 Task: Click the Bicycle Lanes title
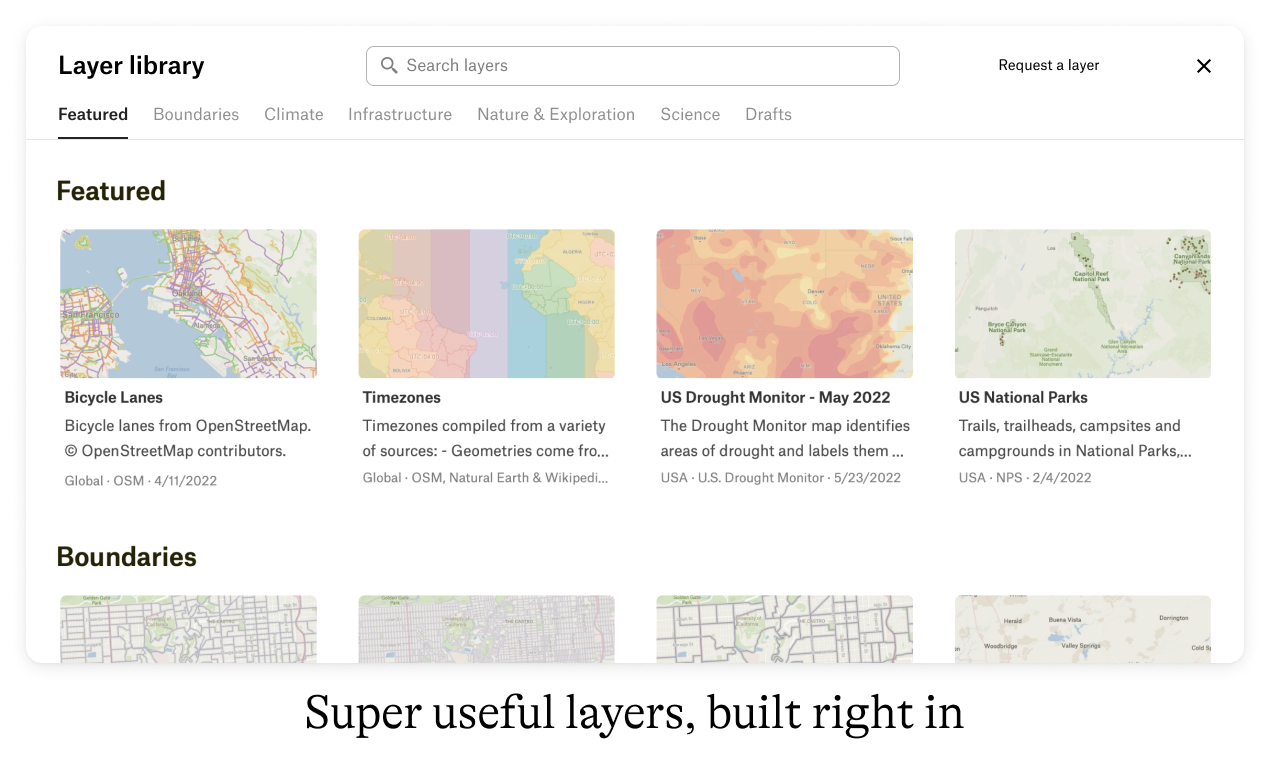[114, 397]
